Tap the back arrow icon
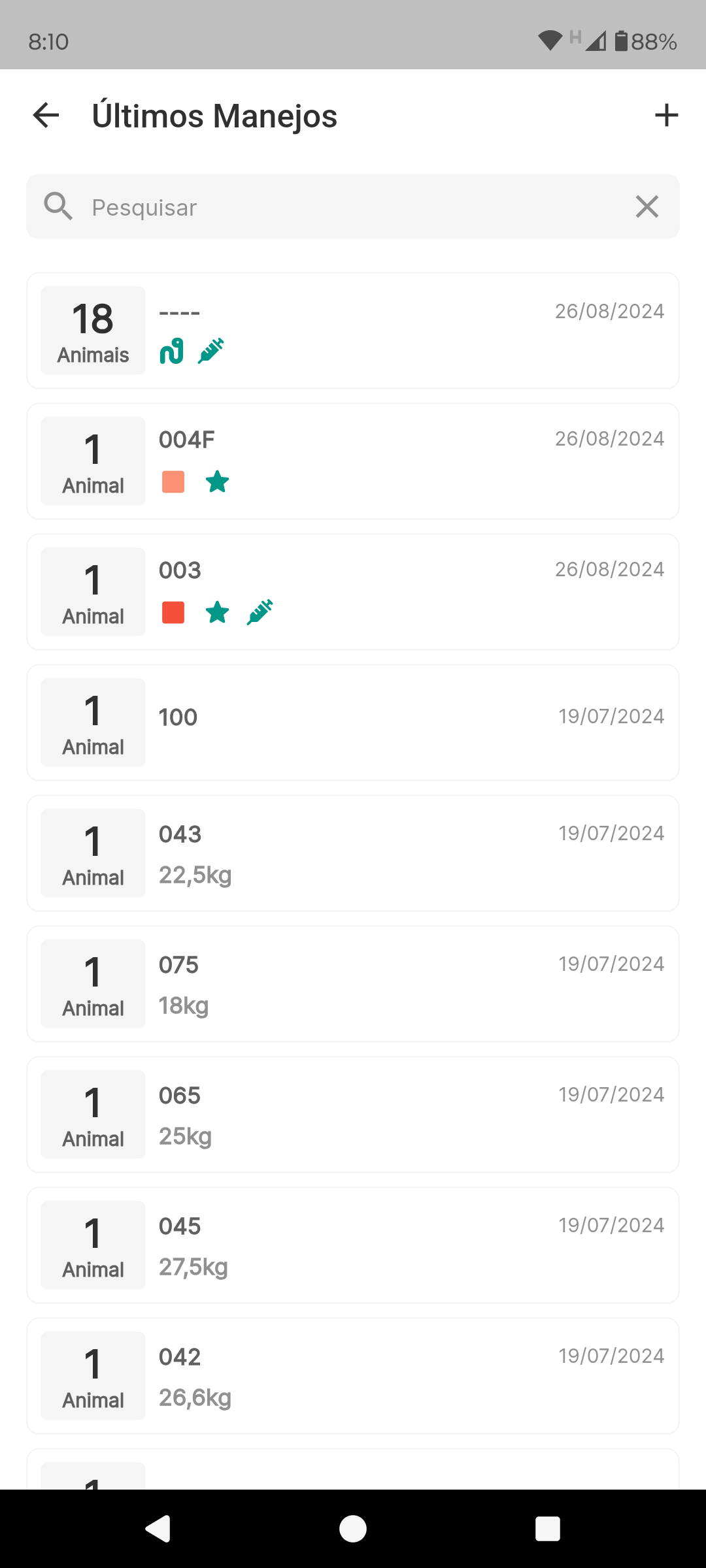This screenshot has height=1568, width=706. point(46,116)
